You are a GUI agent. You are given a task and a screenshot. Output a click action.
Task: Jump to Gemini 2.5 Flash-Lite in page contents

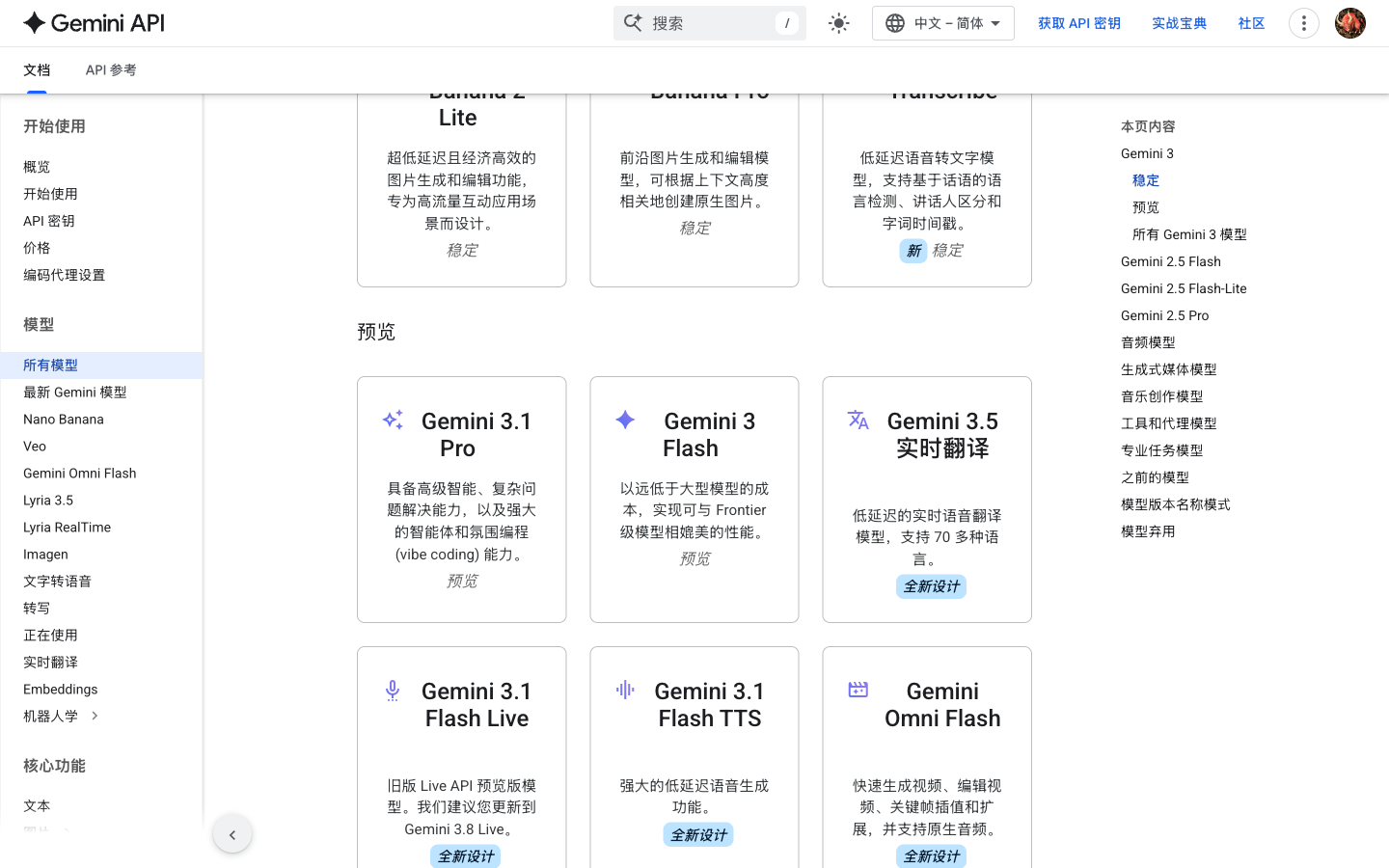pos(1184,288)
